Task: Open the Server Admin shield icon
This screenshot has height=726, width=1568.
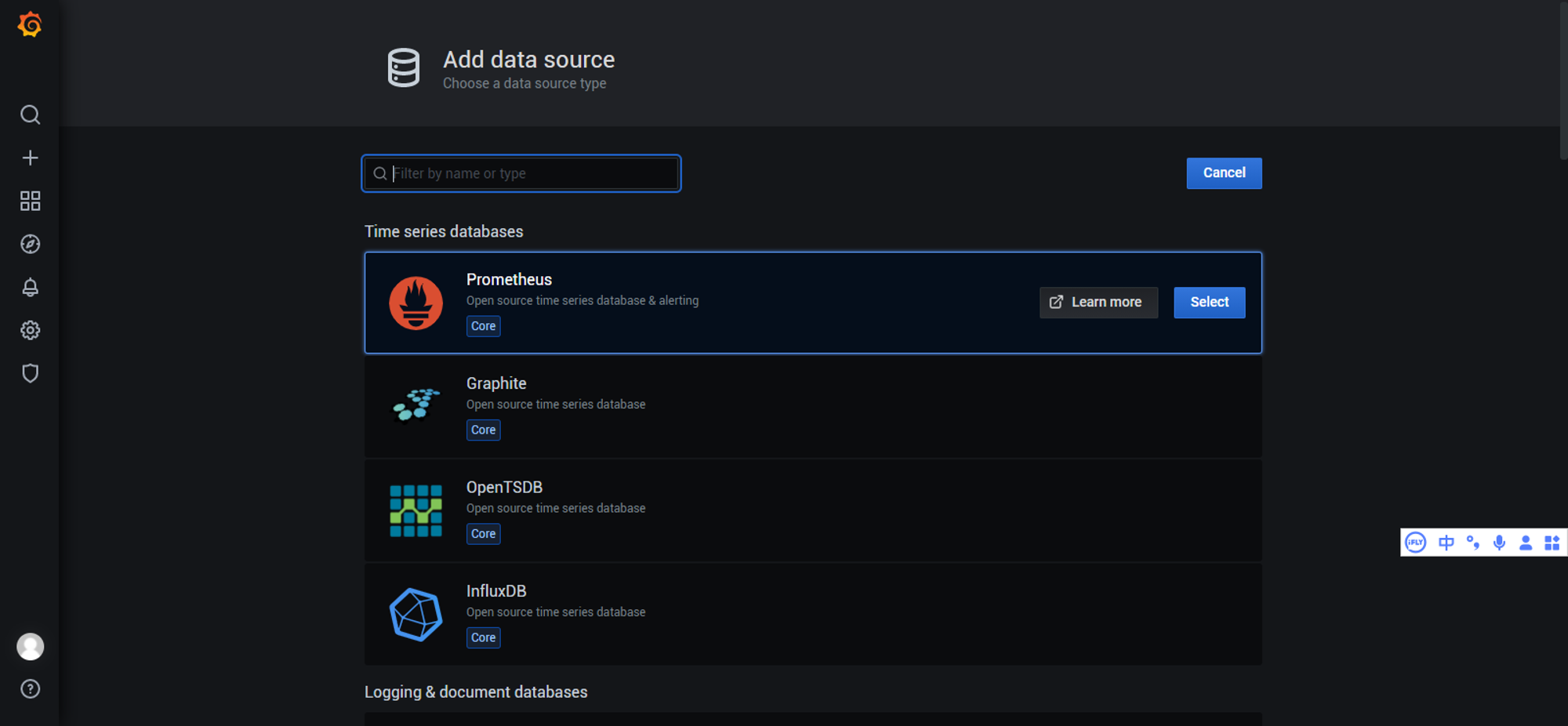Action: (30, 373)
